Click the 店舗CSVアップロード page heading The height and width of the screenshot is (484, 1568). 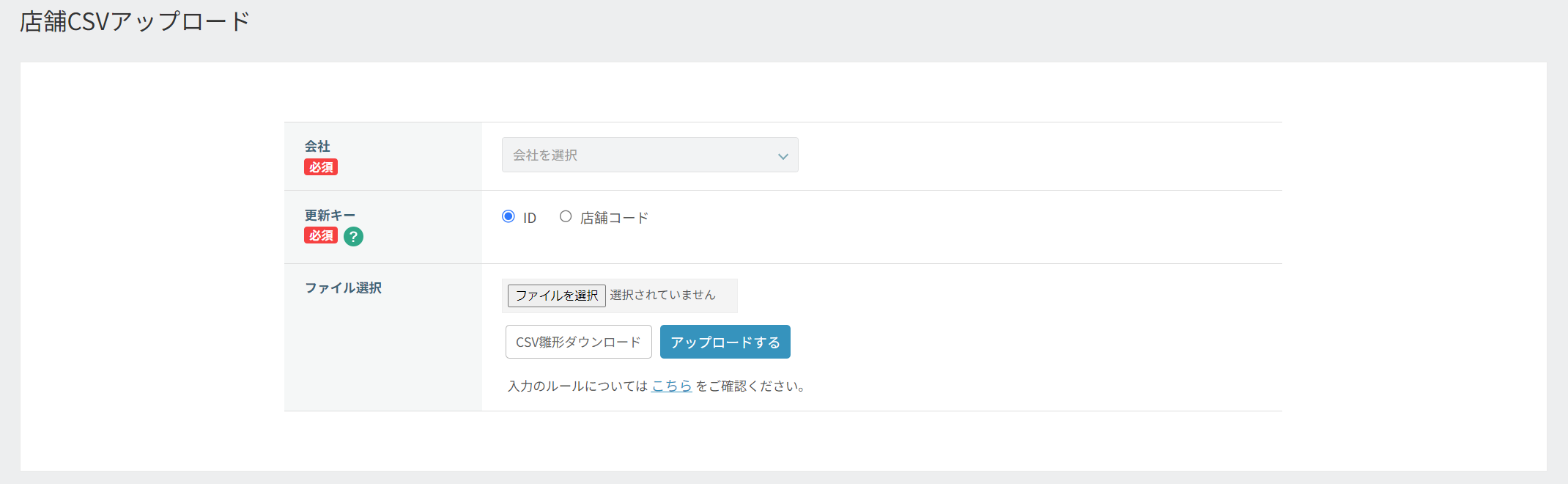click(135, 22)
